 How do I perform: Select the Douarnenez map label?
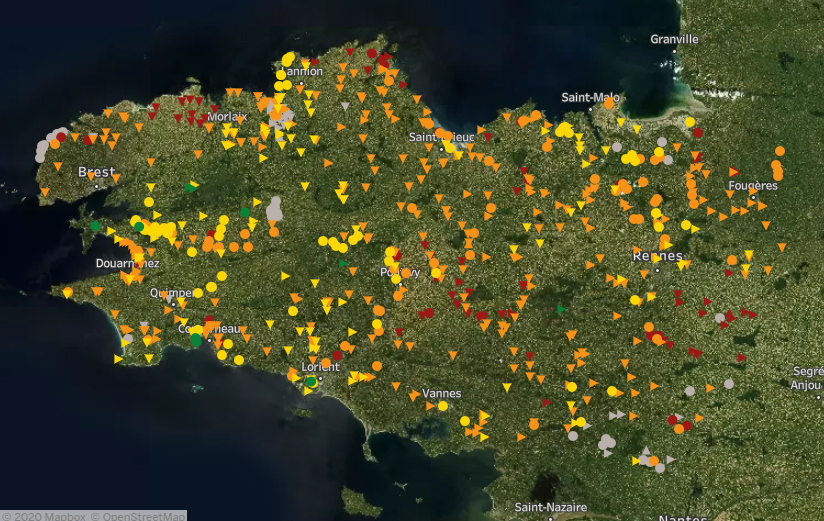pyautogui.click(x=128, y=263)
